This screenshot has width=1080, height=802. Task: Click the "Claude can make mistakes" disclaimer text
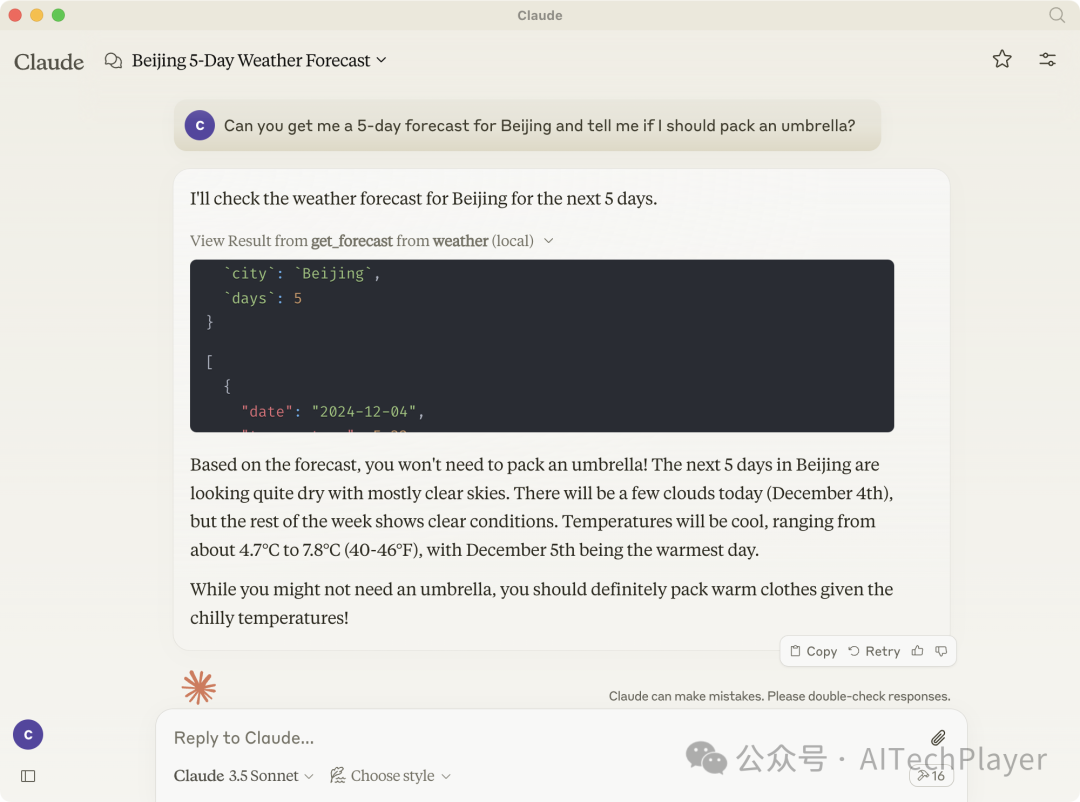pyautogui.click(x=779, y=696)
